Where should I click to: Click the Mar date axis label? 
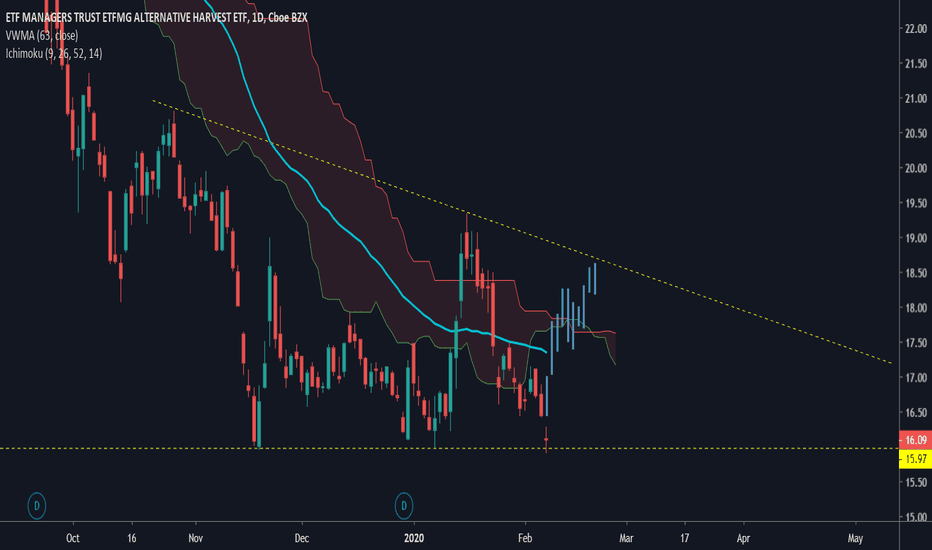(x=626, y=538)
